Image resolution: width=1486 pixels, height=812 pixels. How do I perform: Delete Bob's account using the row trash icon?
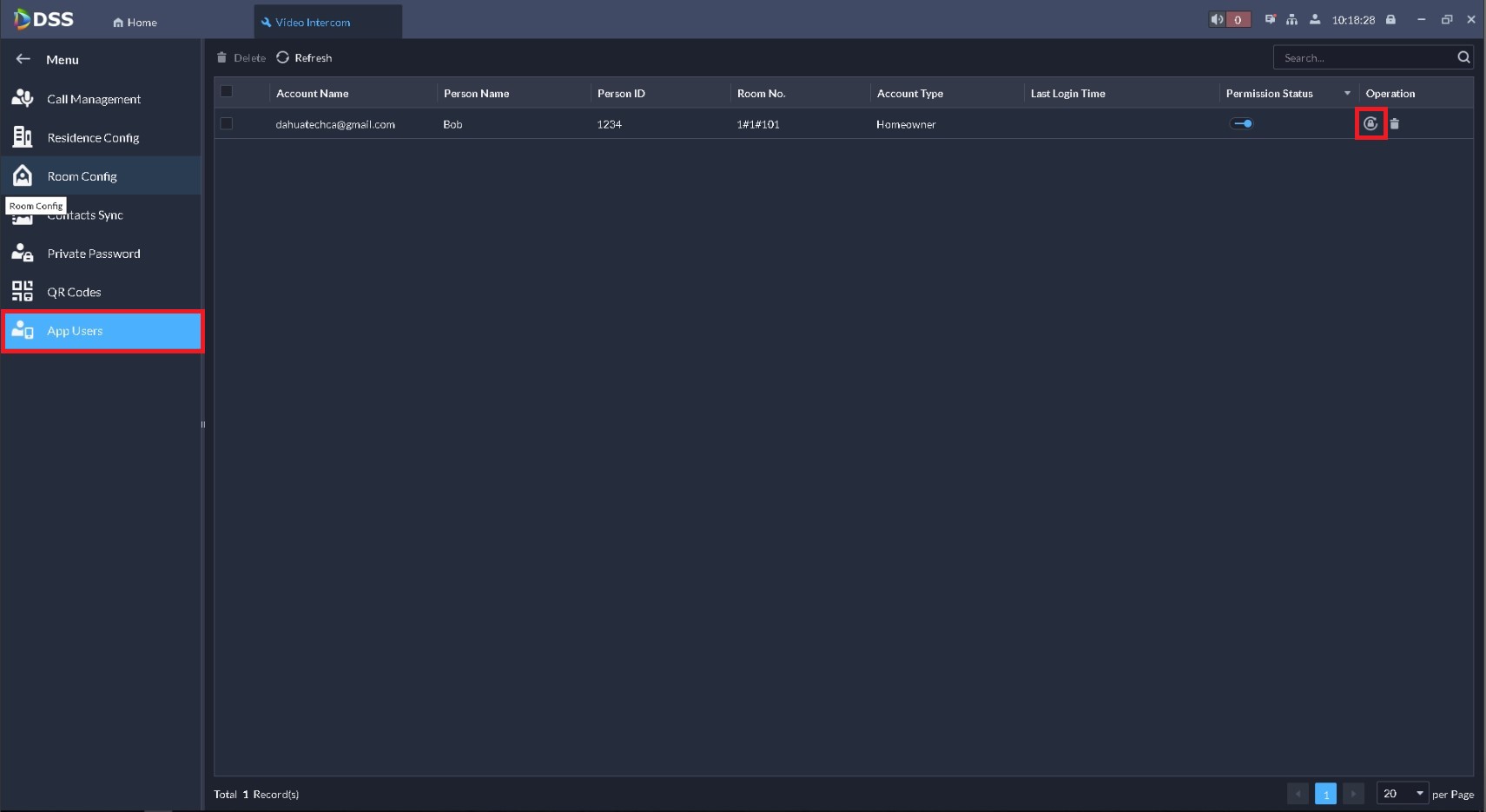[1395, 124]
